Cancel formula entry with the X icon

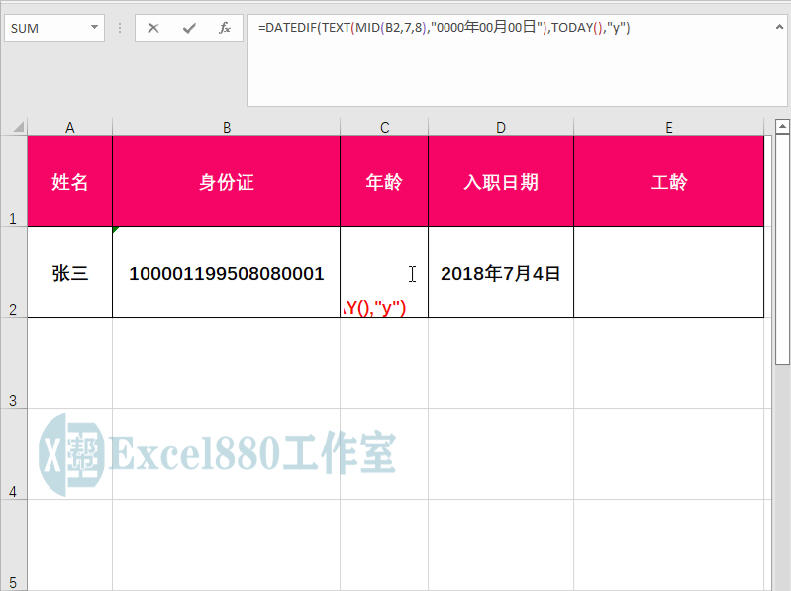tap(153, 28)
